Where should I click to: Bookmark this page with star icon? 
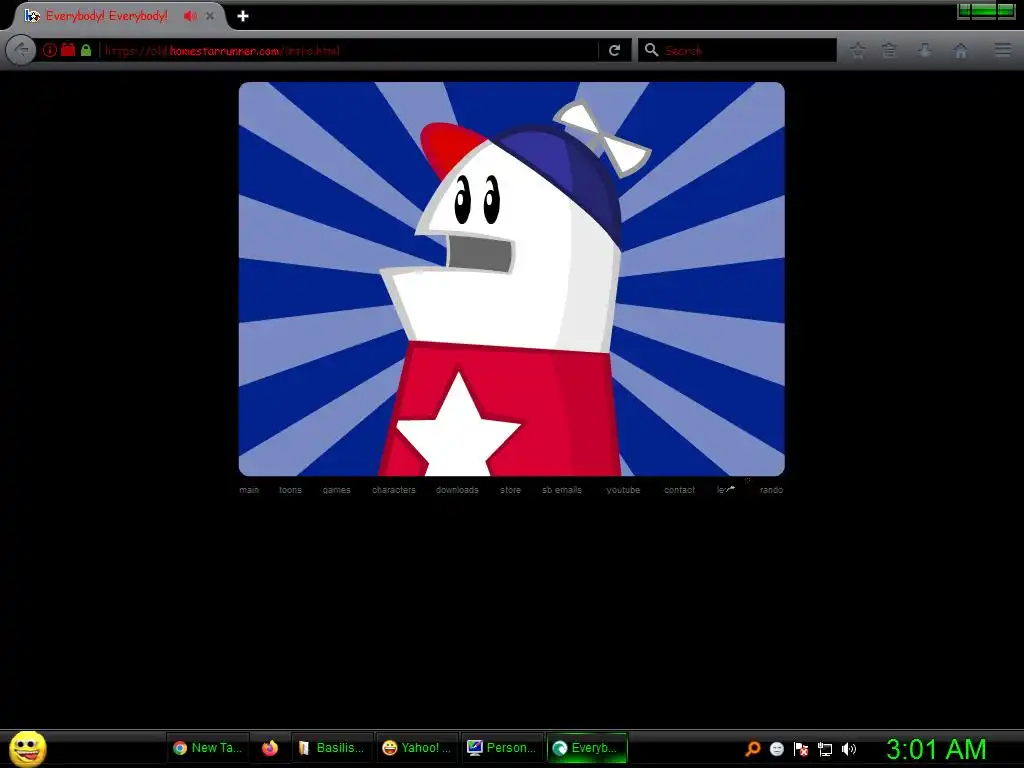[857, 50]
